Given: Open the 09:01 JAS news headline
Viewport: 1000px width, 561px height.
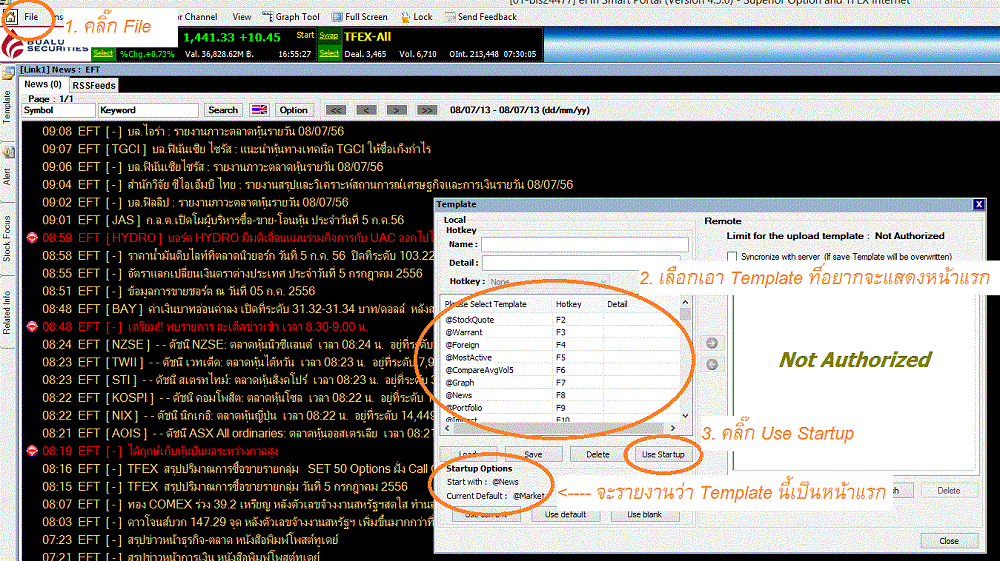Looking at the screenshot, I should (x=223, y=220).
